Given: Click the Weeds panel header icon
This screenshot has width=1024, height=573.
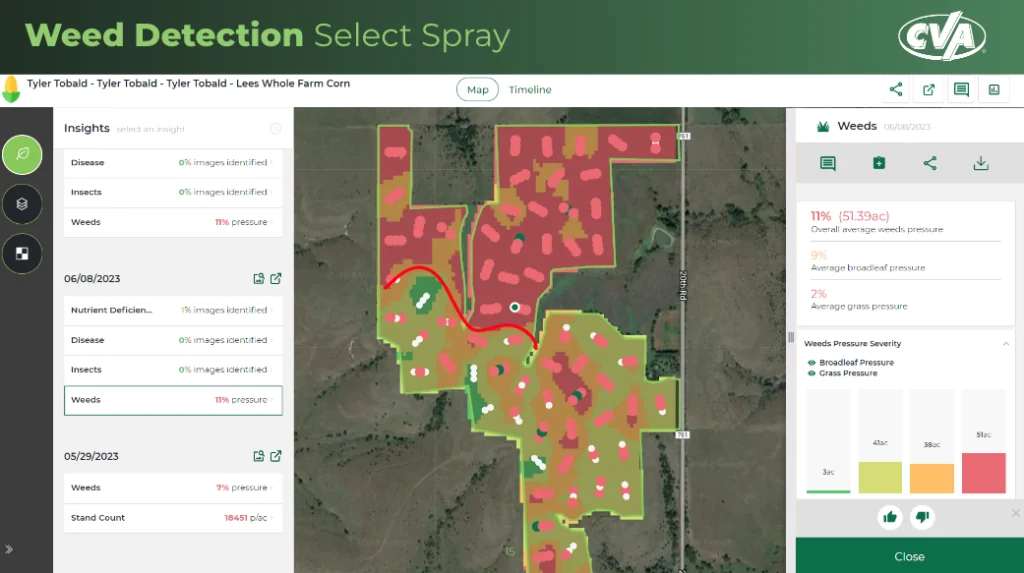Looking at the screenshot, I should click(823, 126).
